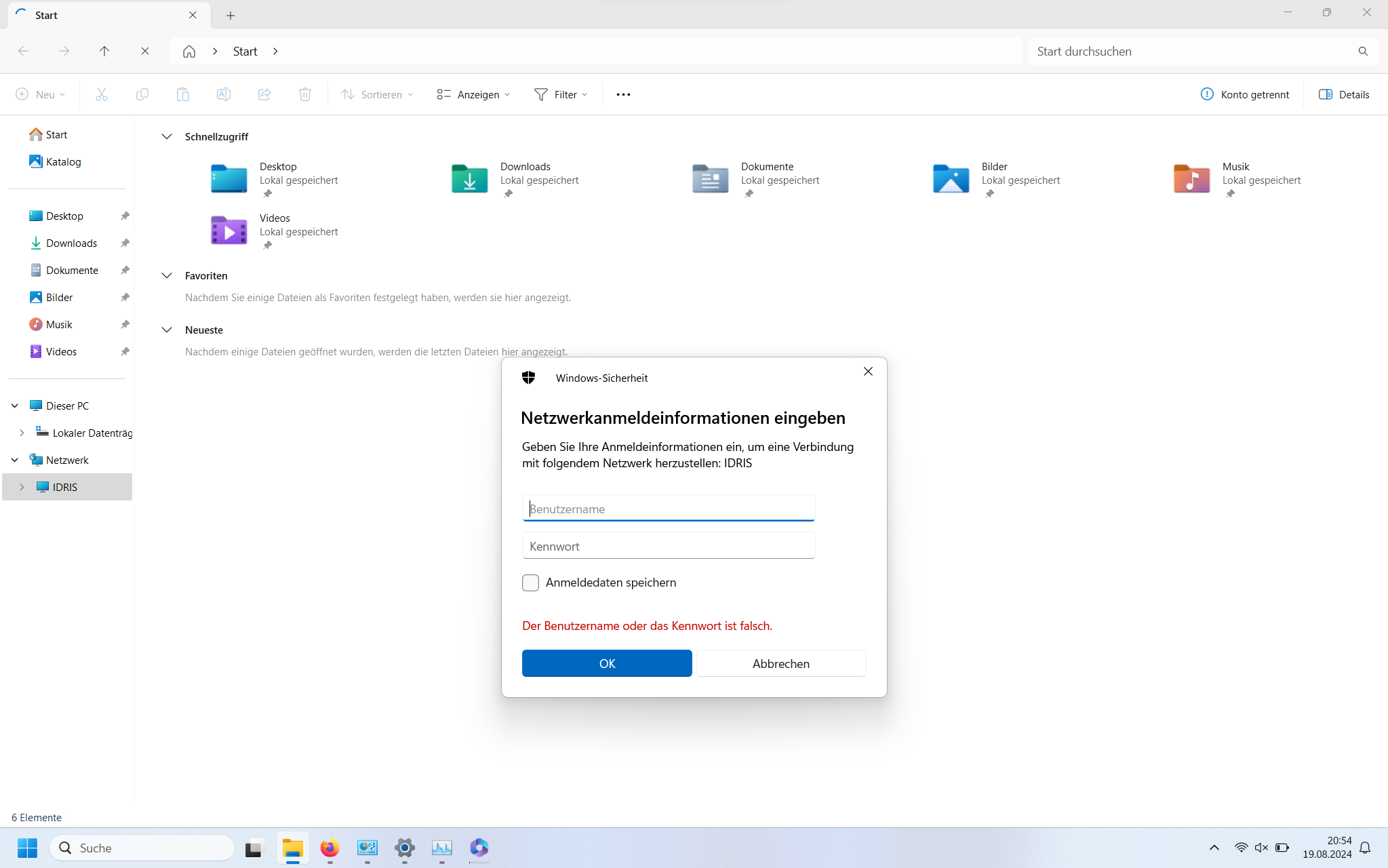Toggle the Details pane button
The image size is (1388, 868).
[1344, 95]
